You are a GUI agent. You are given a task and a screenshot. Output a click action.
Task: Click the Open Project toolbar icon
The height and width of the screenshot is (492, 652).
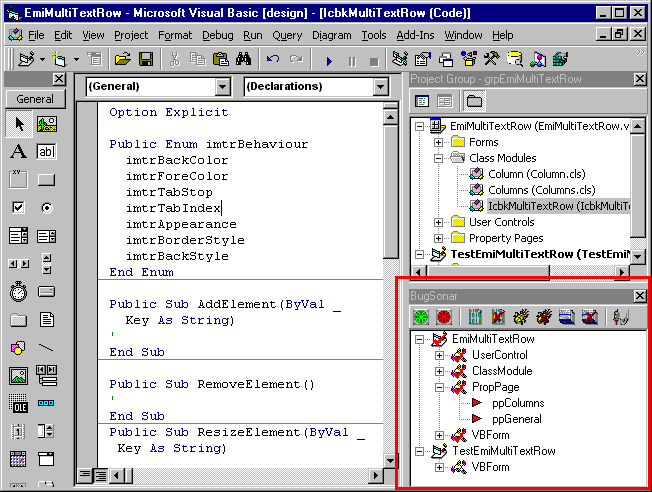(x=123, y=59)
